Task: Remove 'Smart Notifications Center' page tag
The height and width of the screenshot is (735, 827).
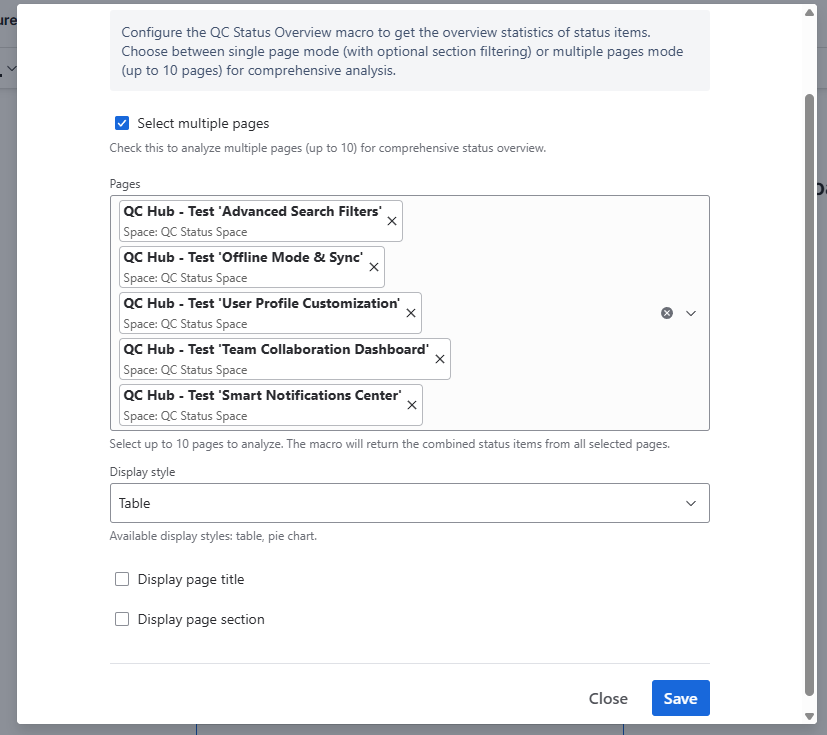Action: point(411,405)
